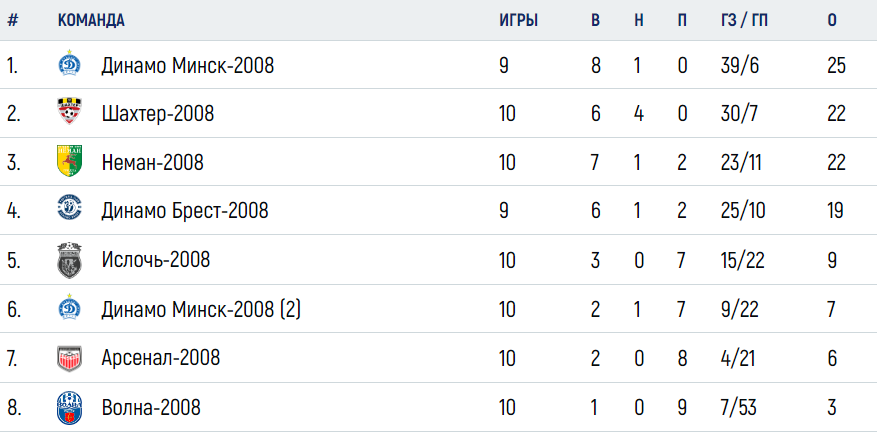Click the Арсенал-2008 red crest
The width and height of the screenshot is (878, 435).
69,358
